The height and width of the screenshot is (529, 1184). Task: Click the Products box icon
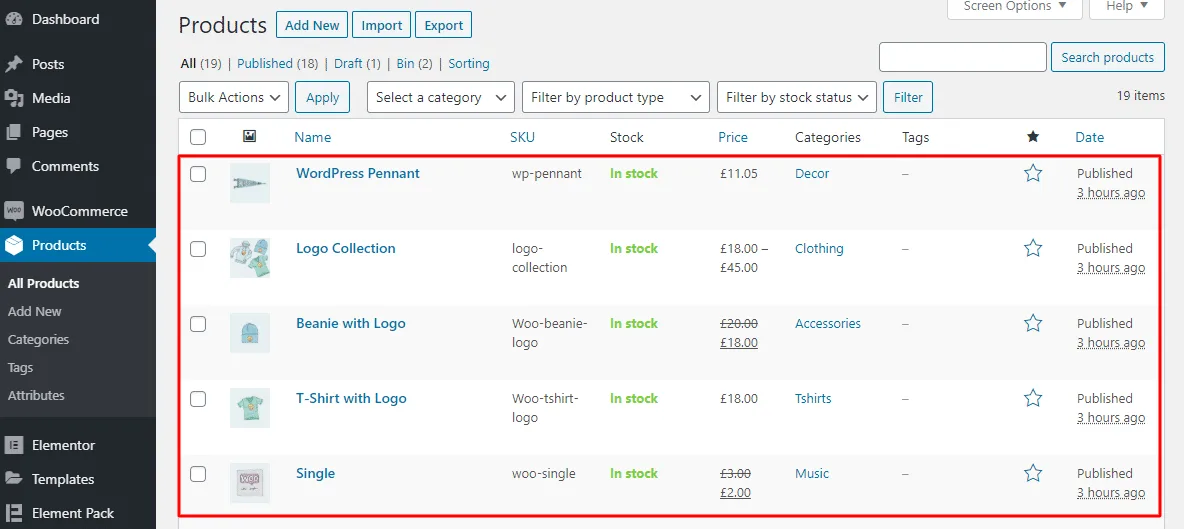pyautogui.click(x=14, y=245)
